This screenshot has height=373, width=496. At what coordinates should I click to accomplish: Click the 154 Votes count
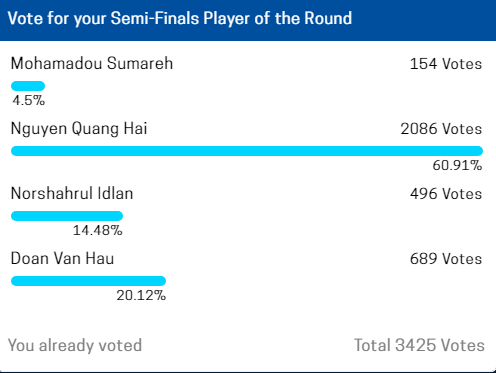(446, 64)
